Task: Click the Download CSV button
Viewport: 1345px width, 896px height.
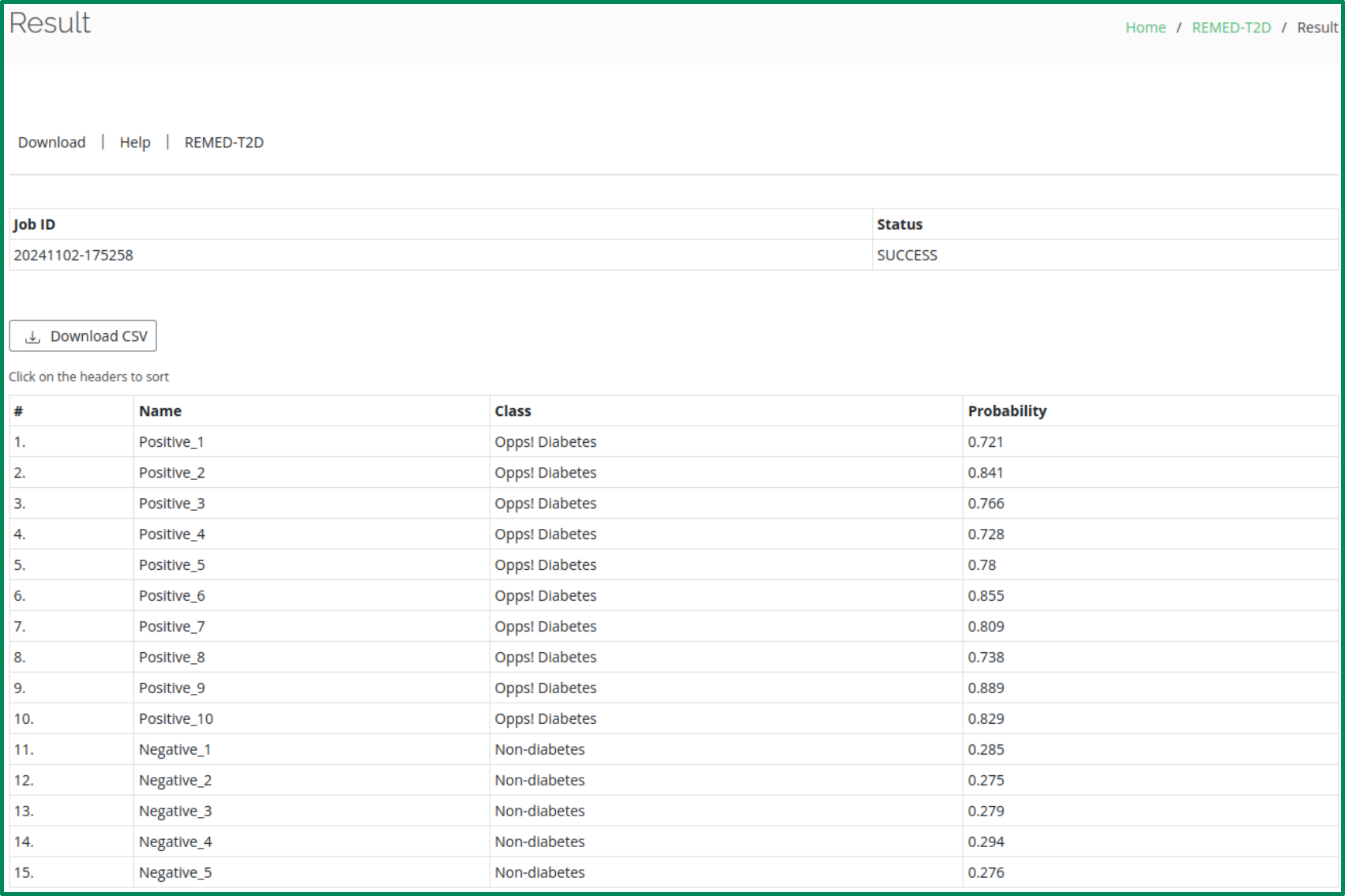Action: (x=83, y=336)
